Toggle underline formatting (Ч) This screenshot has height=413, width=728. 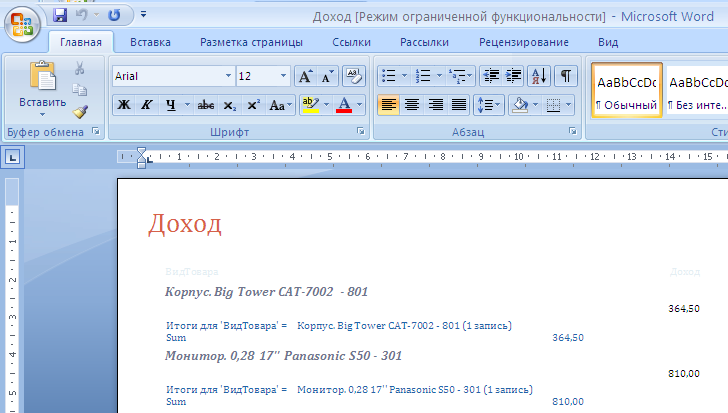click(x=171, y=105)
